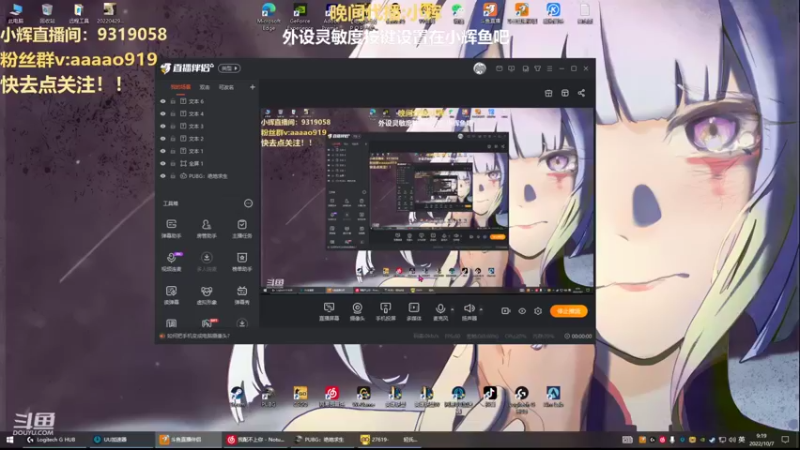
Task: Click the orange 停止预览 button
Action: 568,311
